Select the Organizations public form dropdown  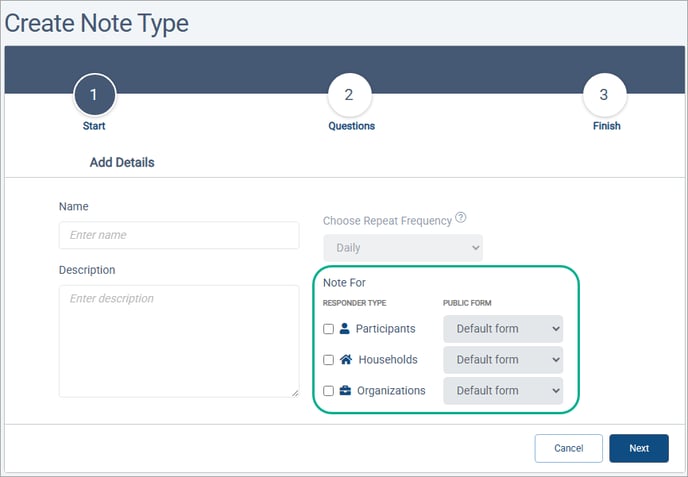[503, 390]
